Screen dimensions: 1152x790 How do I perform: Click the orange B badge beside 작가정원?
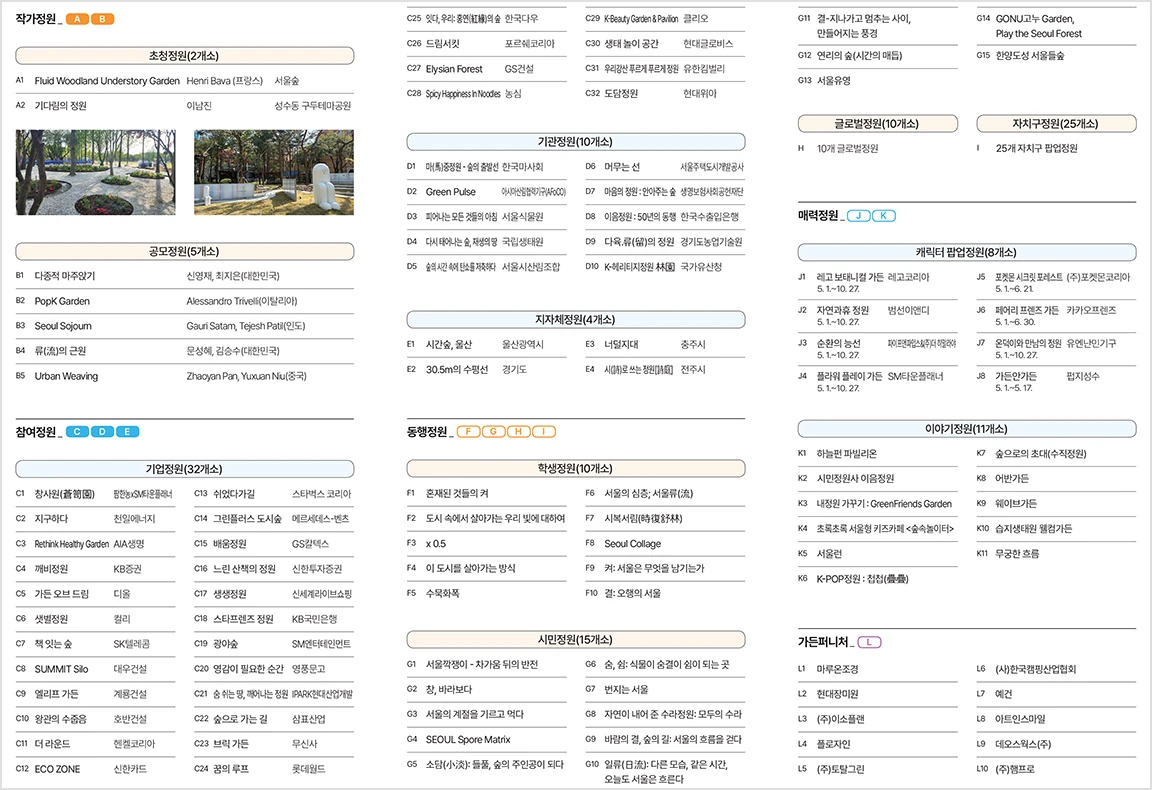102,19
